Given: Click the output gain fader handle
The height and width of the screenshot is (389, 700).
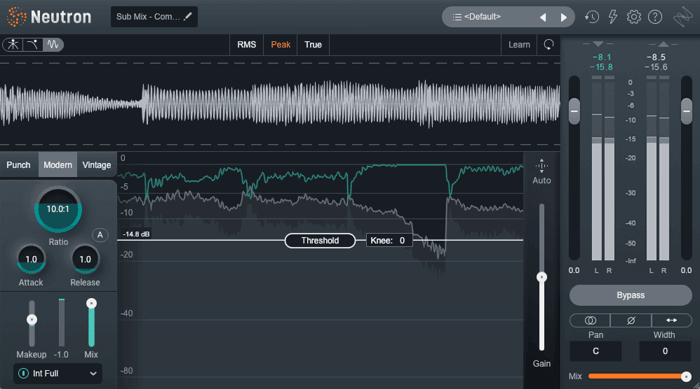Looking at the screenshot, I should pos(687,111).
